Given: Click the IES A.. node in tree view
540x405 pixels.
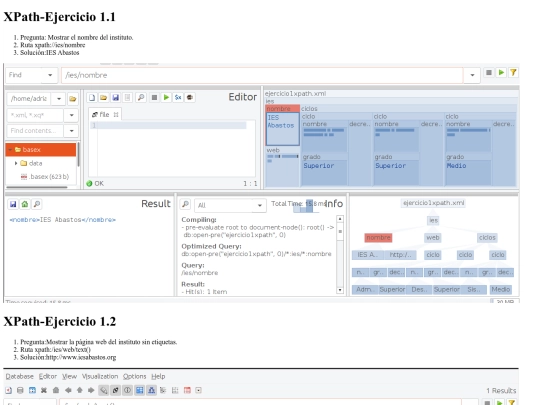Looking at the screenshot, I should click(x=367, y=255).
